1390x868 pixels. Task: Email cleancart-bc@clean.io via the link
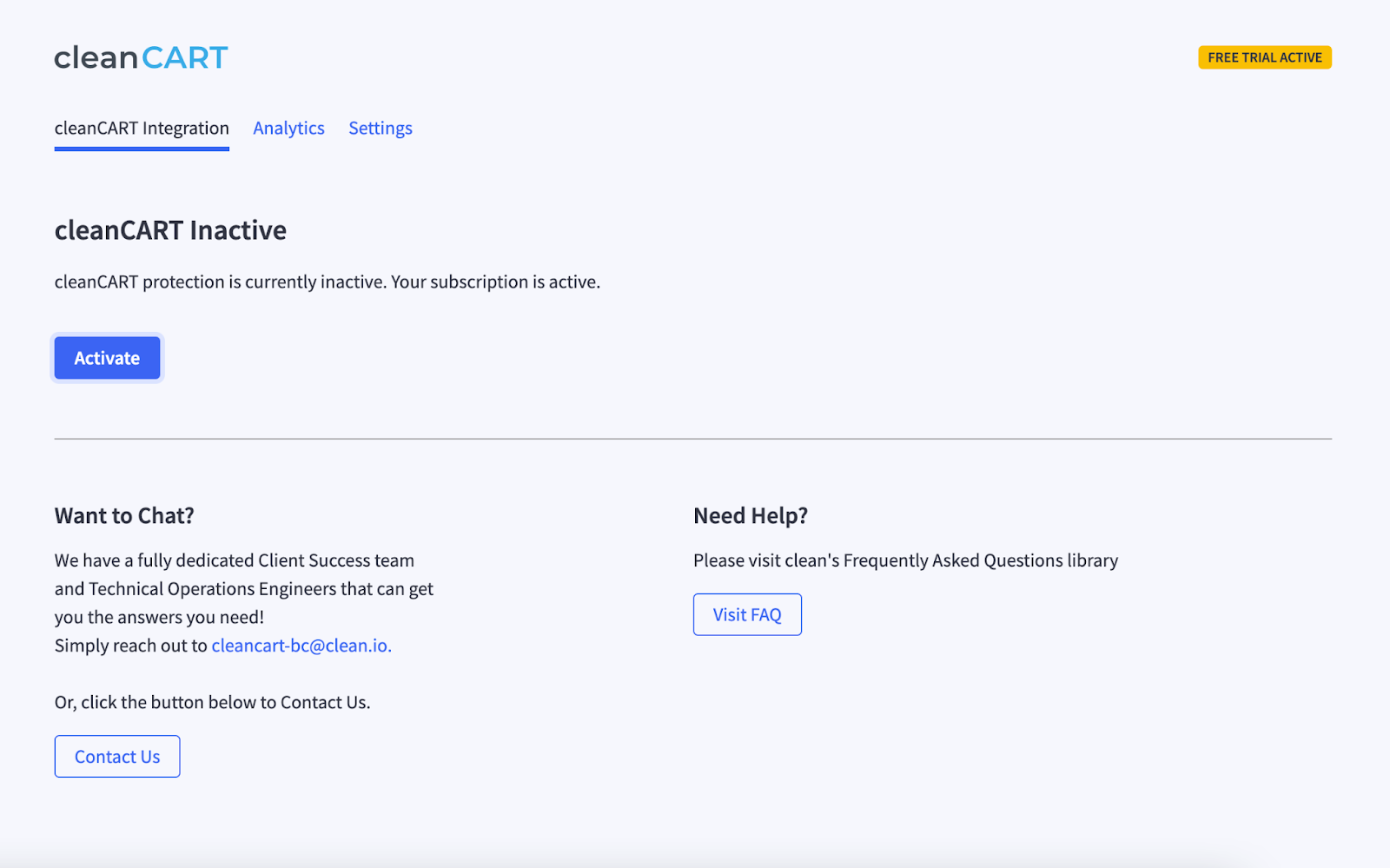pos(301,646)
